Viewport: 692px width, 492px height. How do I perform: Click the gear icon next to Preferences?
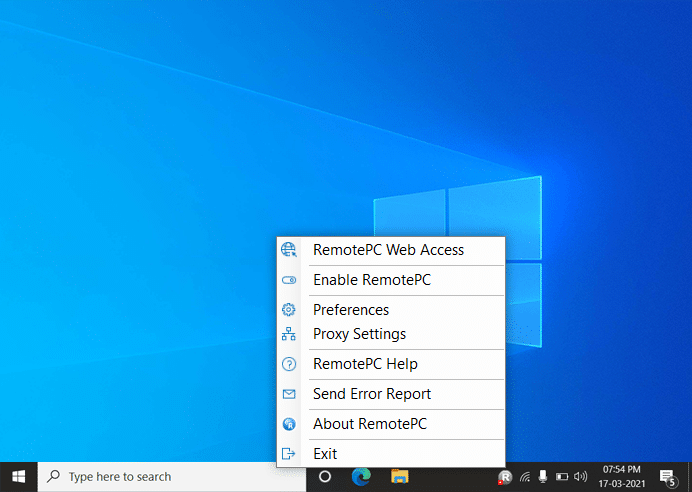289,310
